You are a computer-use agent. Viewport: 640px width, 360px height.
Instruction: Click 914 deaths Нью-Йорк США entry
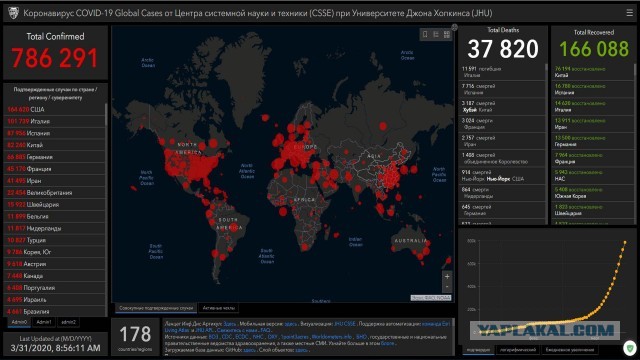coord(502,175)
